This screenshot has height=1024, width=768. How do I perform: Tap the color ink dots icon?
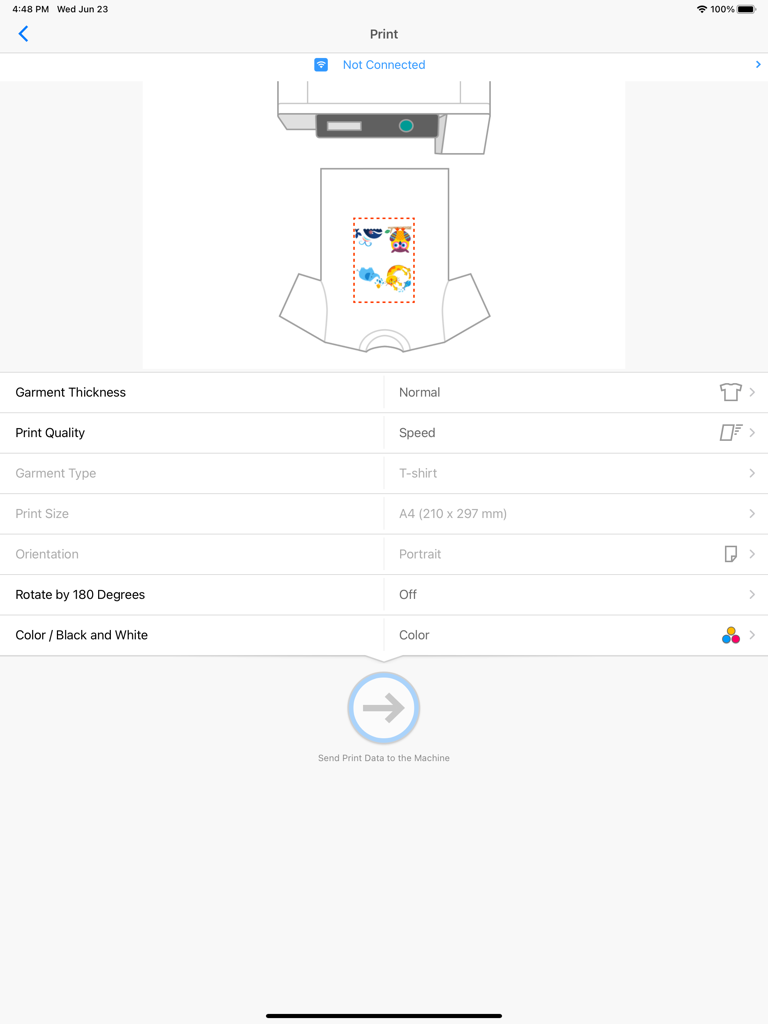point(731,635)
